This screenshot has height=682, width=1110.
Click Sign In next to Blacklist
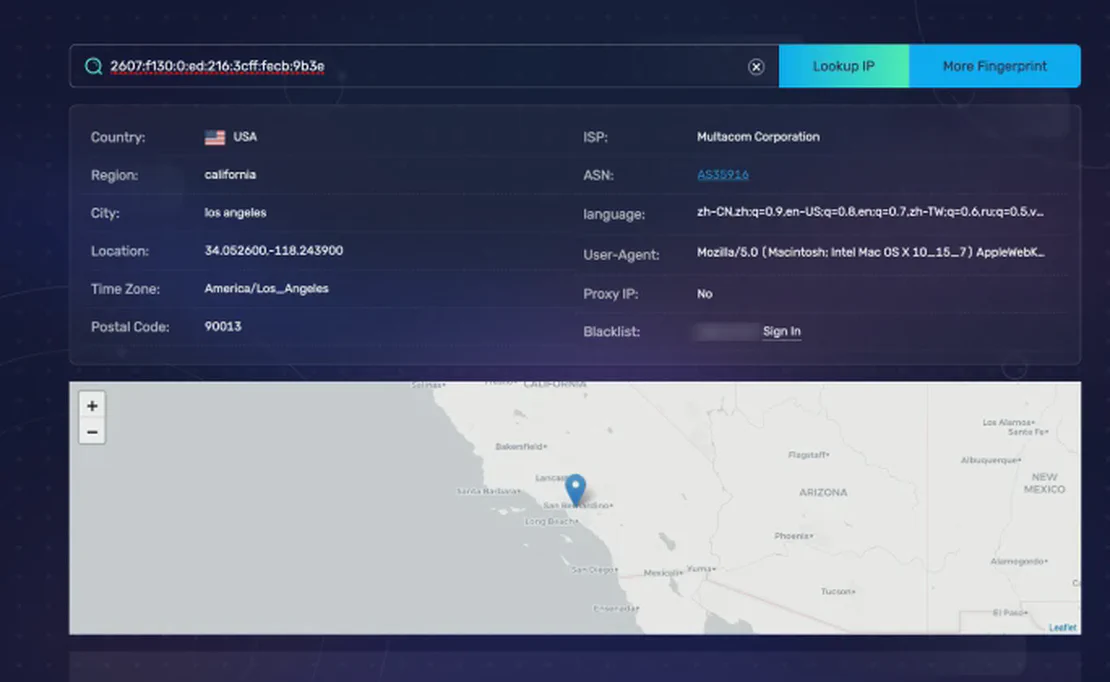click(x=781, y=332)
